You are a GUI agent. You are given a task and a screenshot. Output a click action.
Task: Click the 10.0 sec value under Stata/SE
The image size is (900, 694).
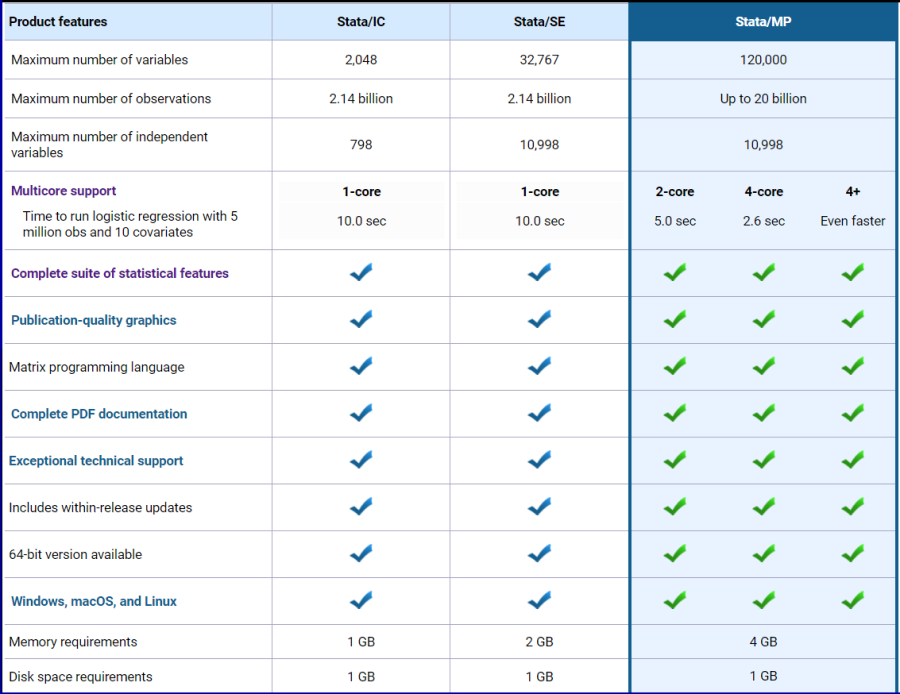pyautogui.click(x=540, y=221)
